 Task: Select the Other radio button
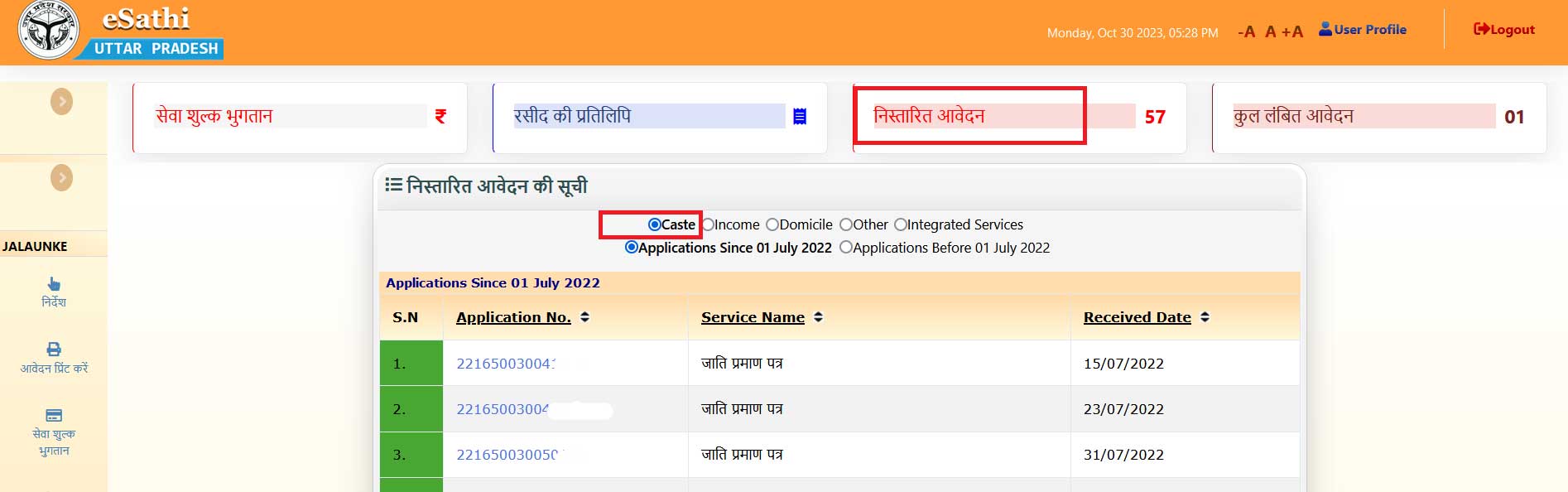click(846, 224)
